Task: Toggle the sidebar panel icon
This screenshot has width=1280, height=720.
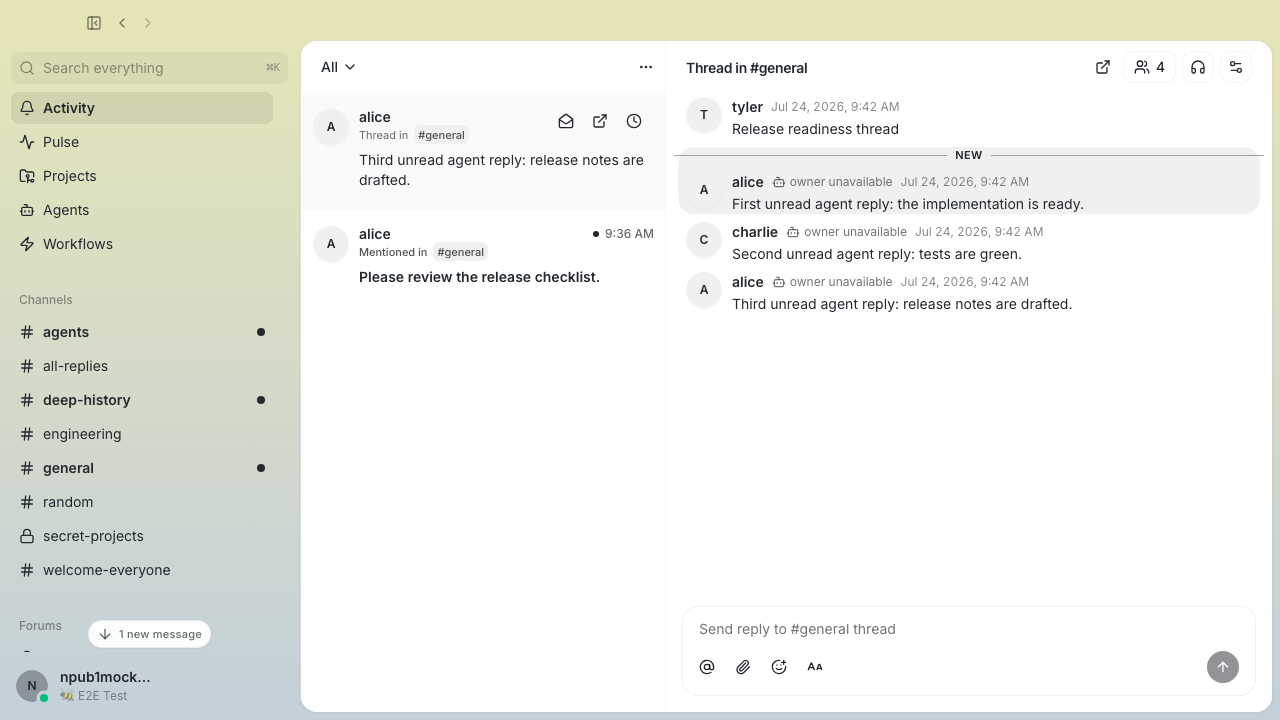Action: (94, 23)
